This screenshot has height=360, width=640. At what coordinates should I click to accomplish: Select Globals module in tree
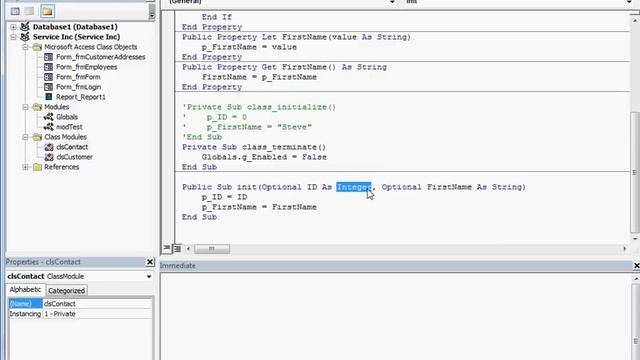(67, 117)
